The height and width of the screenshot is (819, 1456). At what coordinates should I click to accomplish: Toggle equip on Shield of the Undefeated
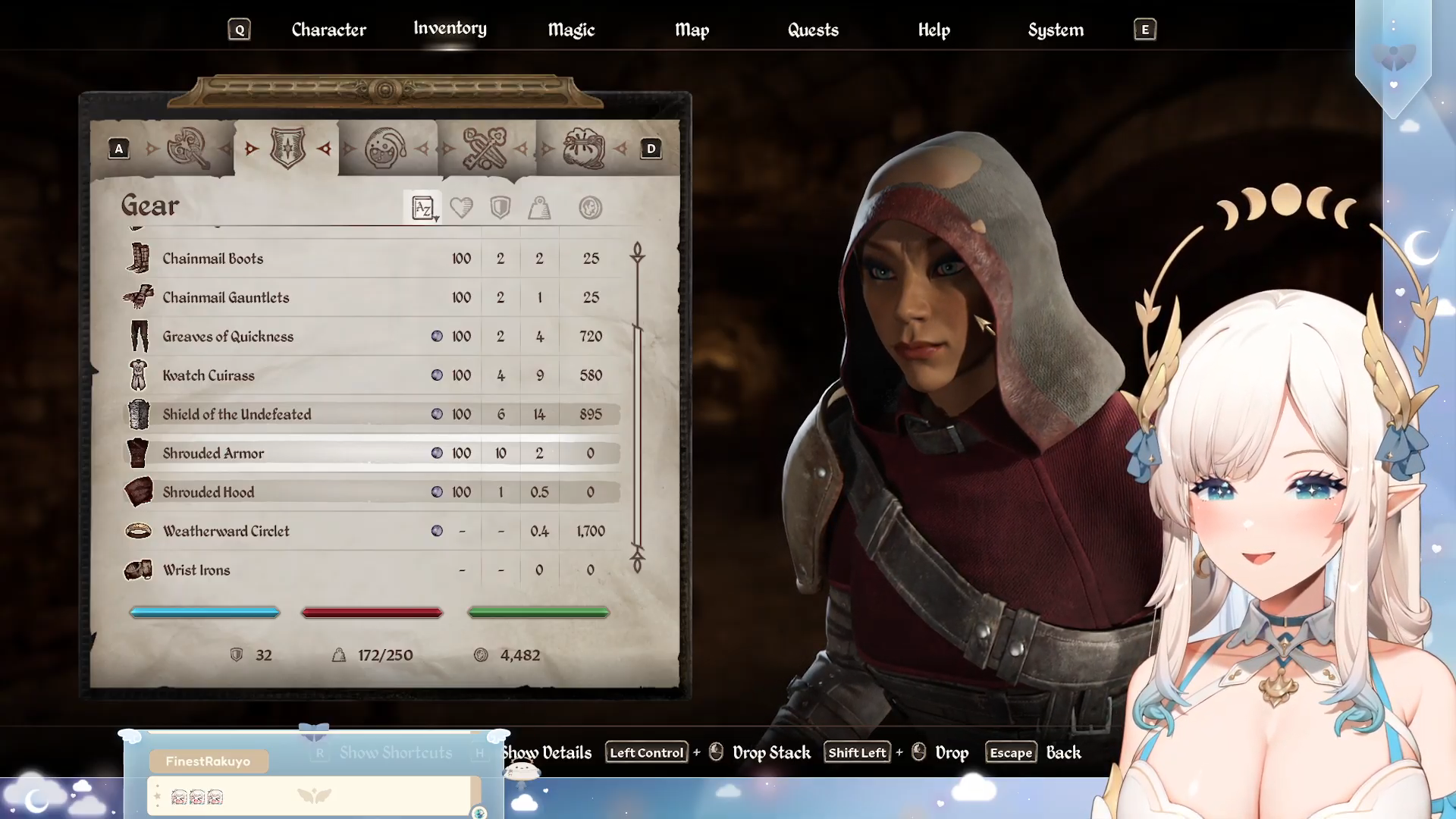pos(237,415)
